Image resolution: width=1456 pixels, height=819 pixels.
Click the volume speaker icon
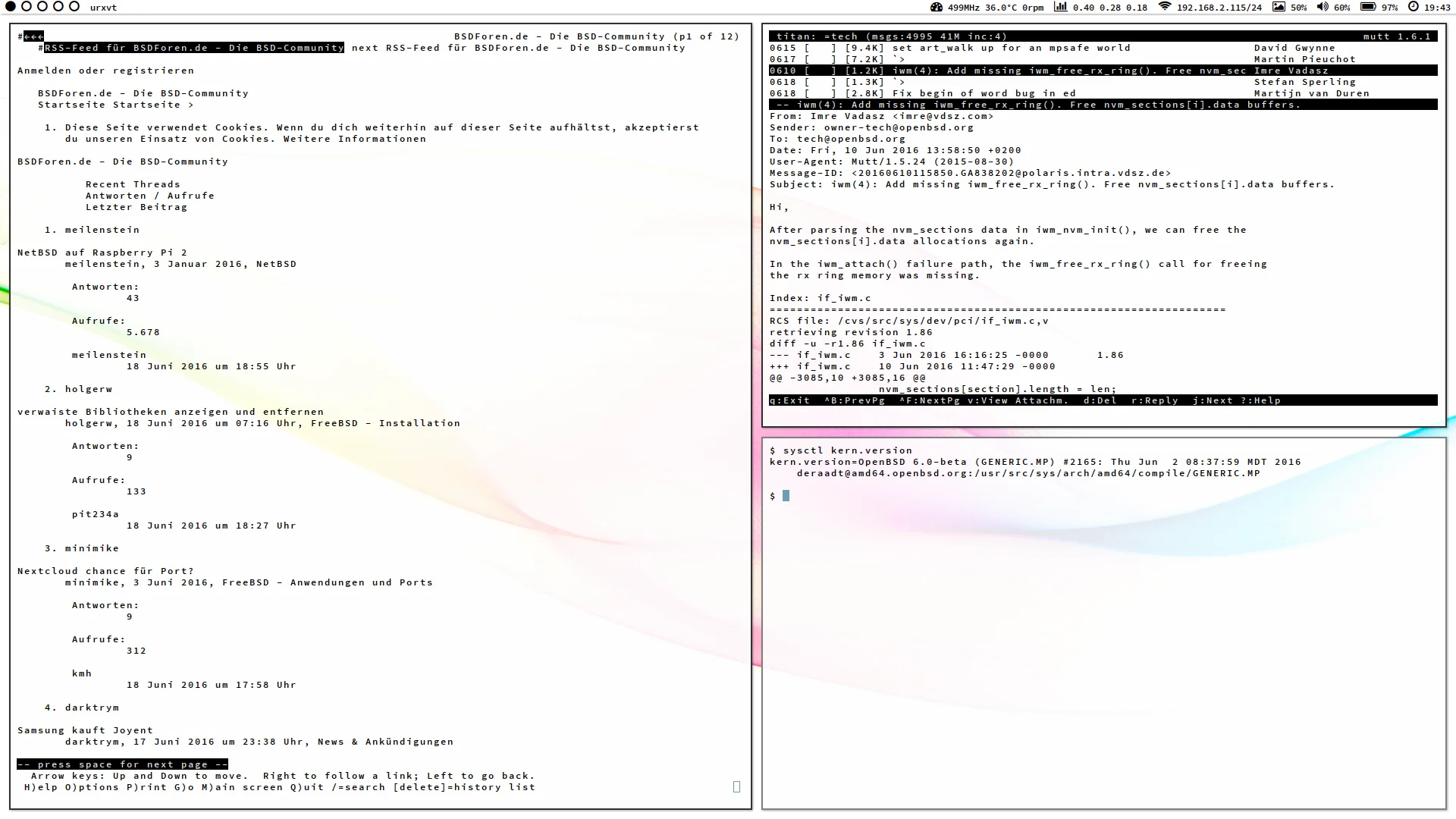1323,7
